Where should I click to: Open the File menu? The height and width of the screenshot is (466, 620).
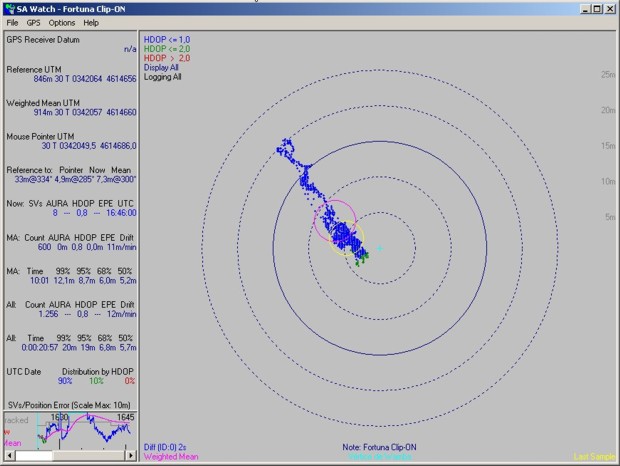[x=12, y=23]
